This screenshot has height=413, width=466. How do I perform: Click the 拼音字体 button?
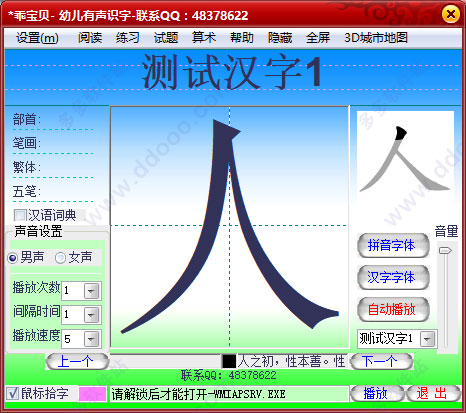(393, 246)
